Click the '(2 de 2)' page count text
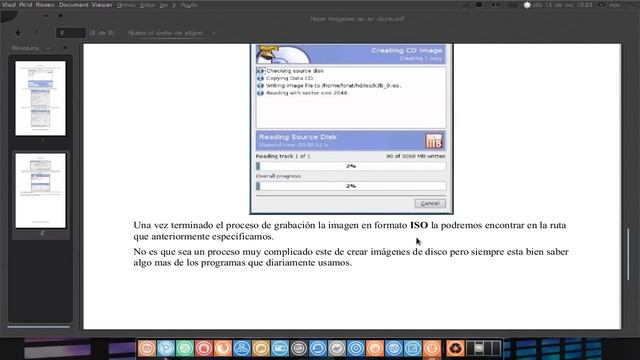Viewport: 640px width, 360px height. pos(102,33)
